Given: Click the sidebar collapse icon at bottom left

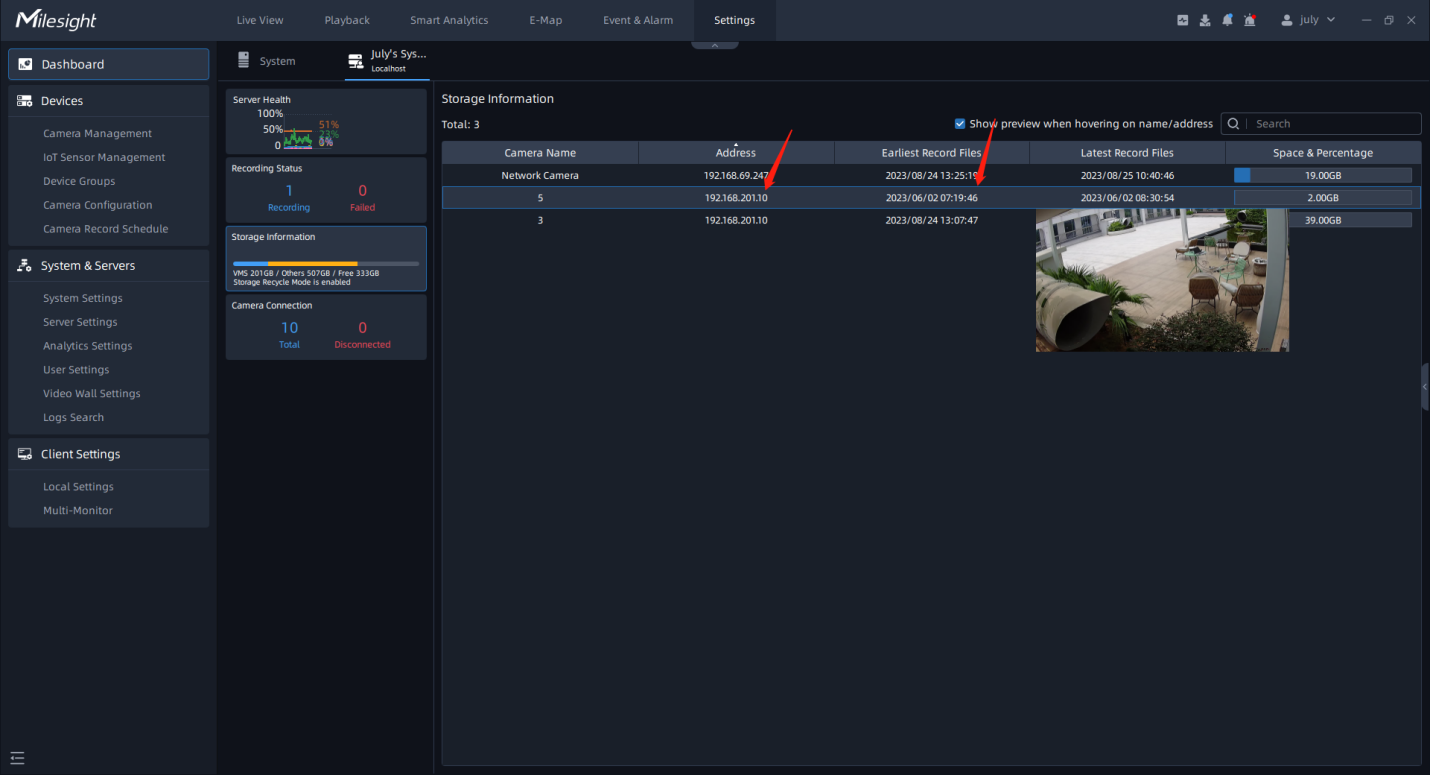Looking at the screenshot, I should pos(16,758).
